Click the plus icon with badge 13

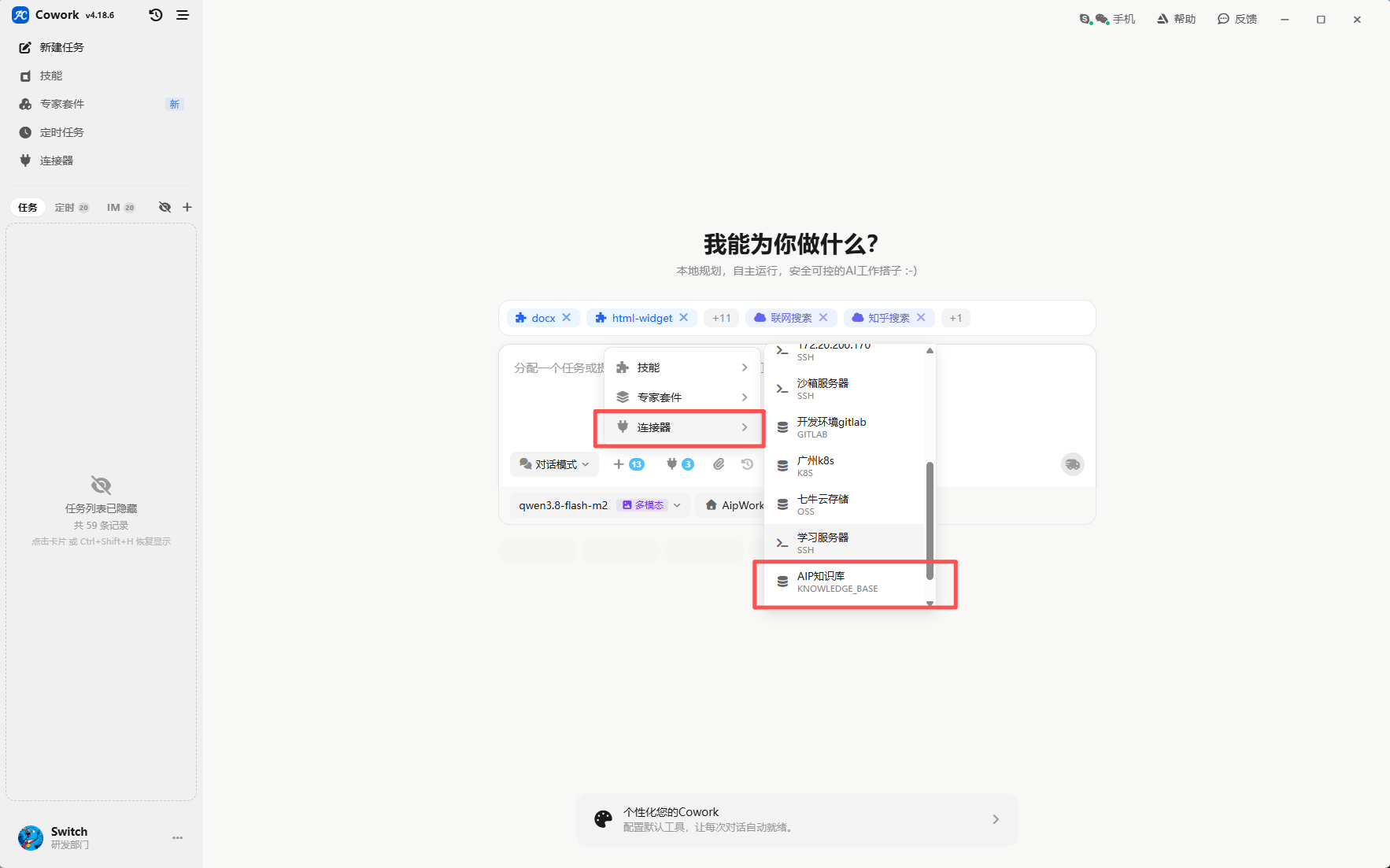click(x=629, y=464)
